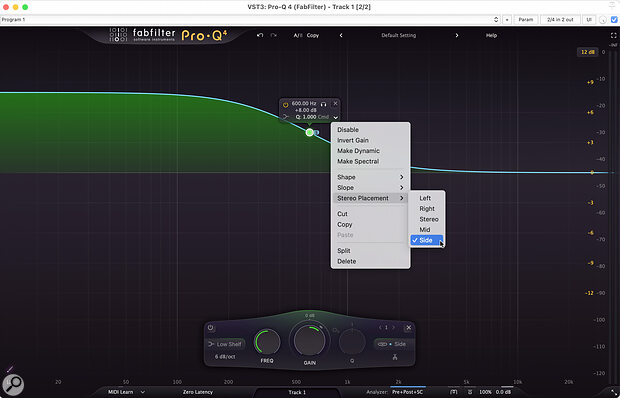620x398 pixels.
Task: Select Stereo placement option
Action: click(427, 219)
